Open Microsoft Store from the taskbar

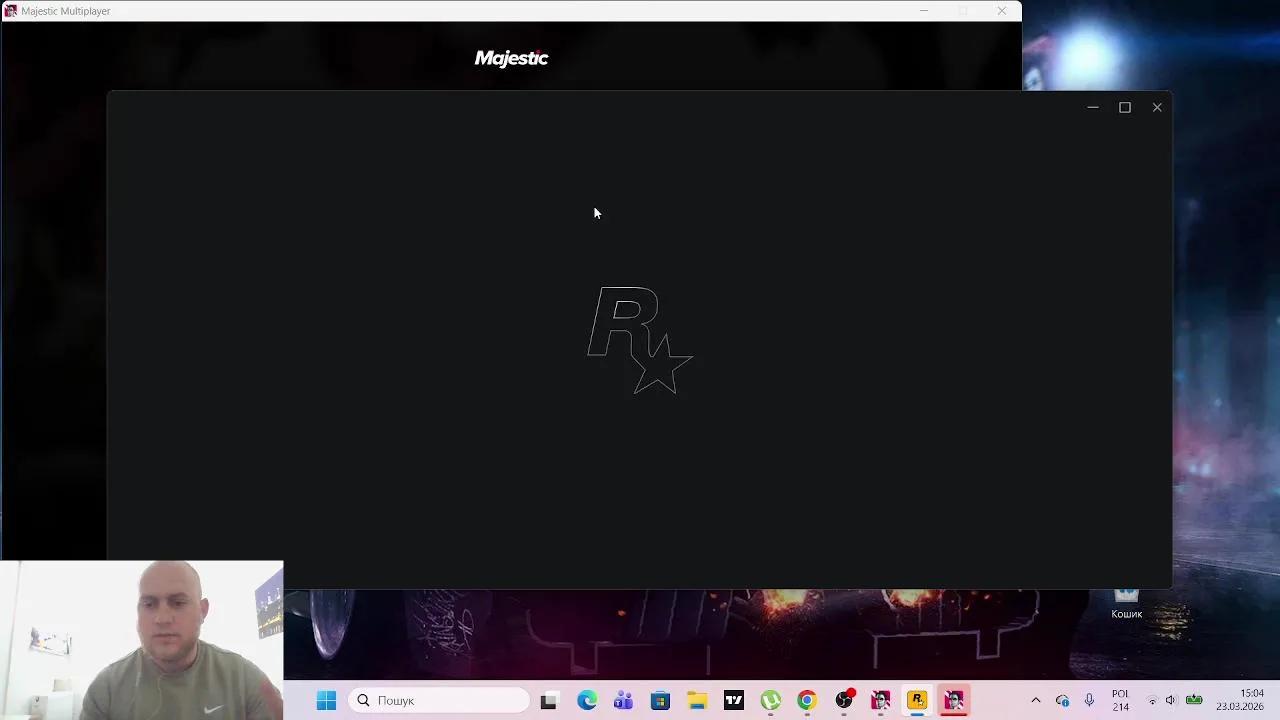coord(660,700)
